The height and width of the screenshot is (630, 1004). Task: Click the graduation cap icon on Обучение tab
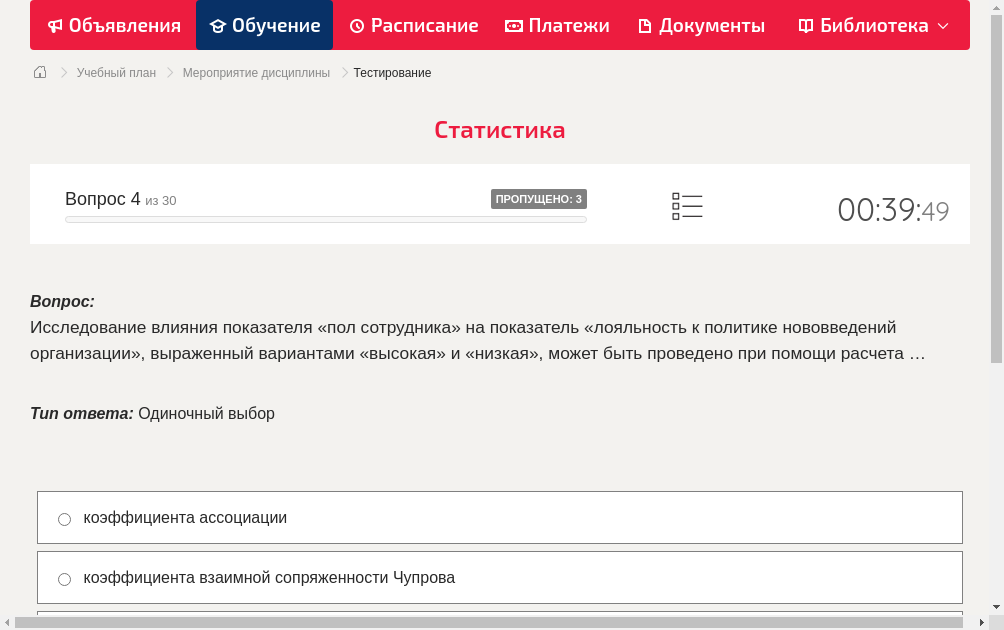point(218,25)
